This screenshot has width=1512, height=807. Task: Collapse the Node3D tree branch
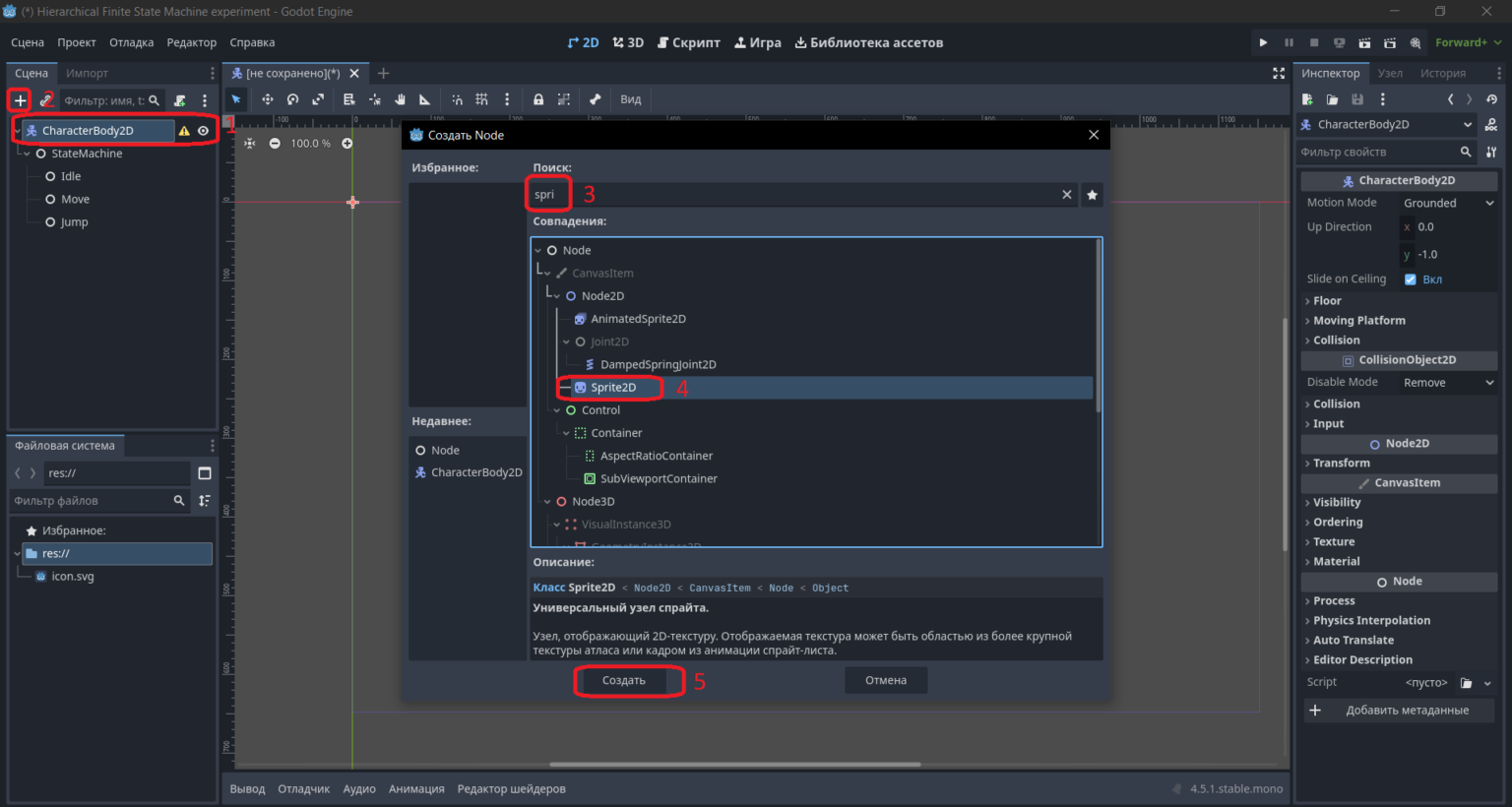click(548, 502)
